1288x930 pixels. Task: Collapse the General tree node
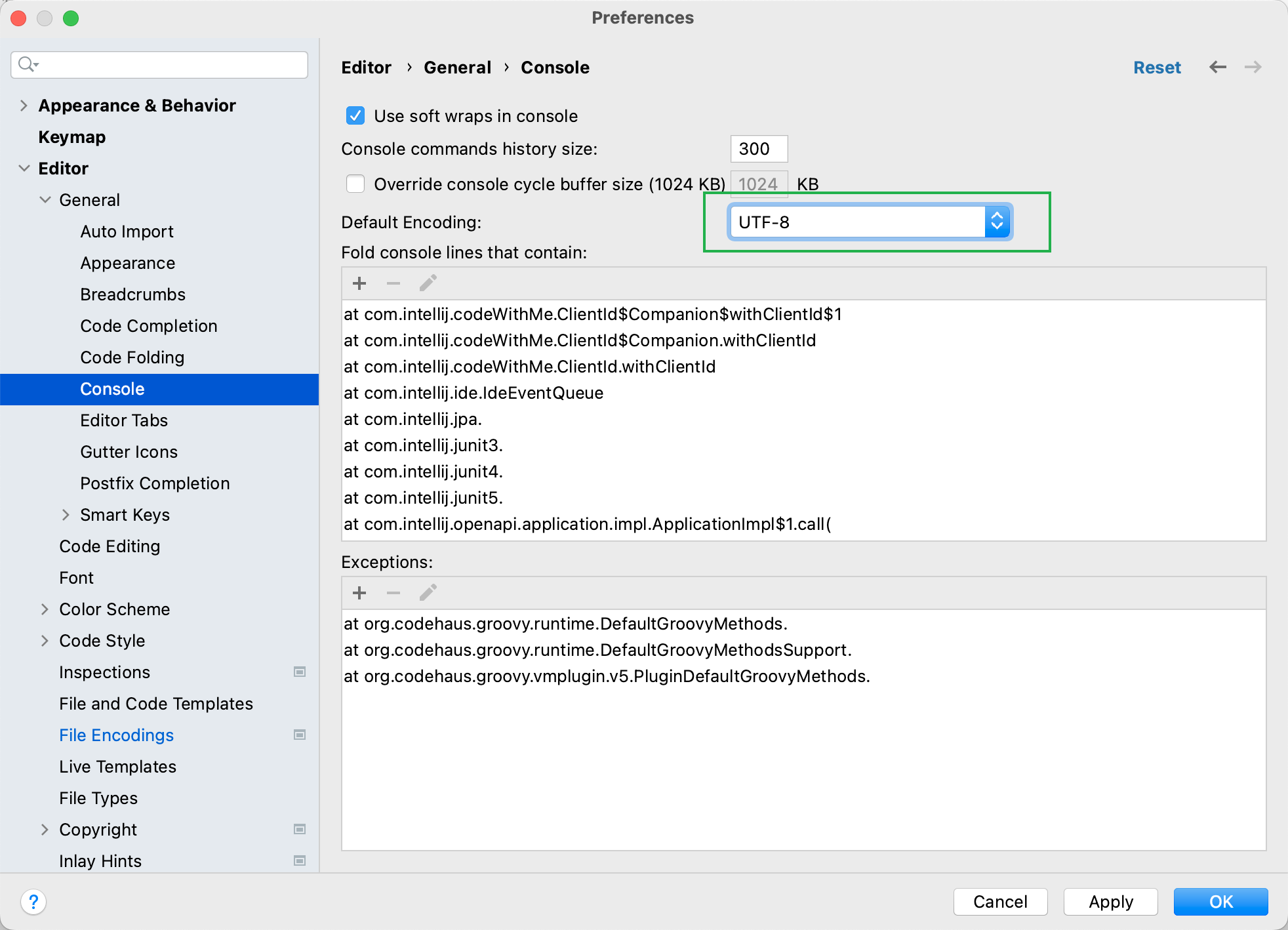(x=45, y=200)
